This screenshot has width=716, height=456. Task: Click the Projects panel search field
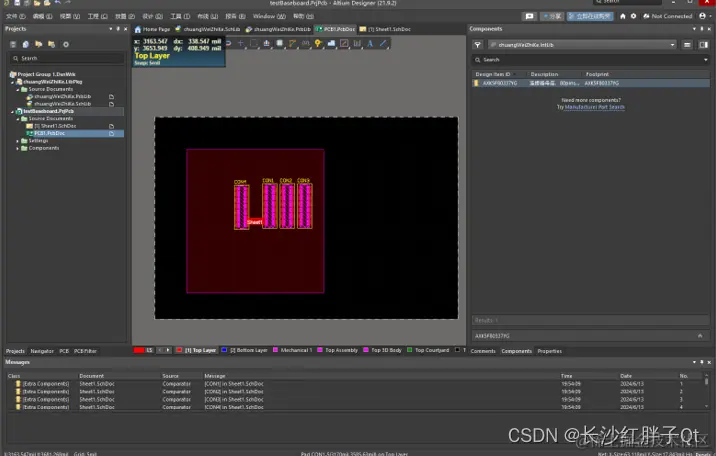click(x=67, y=58)
